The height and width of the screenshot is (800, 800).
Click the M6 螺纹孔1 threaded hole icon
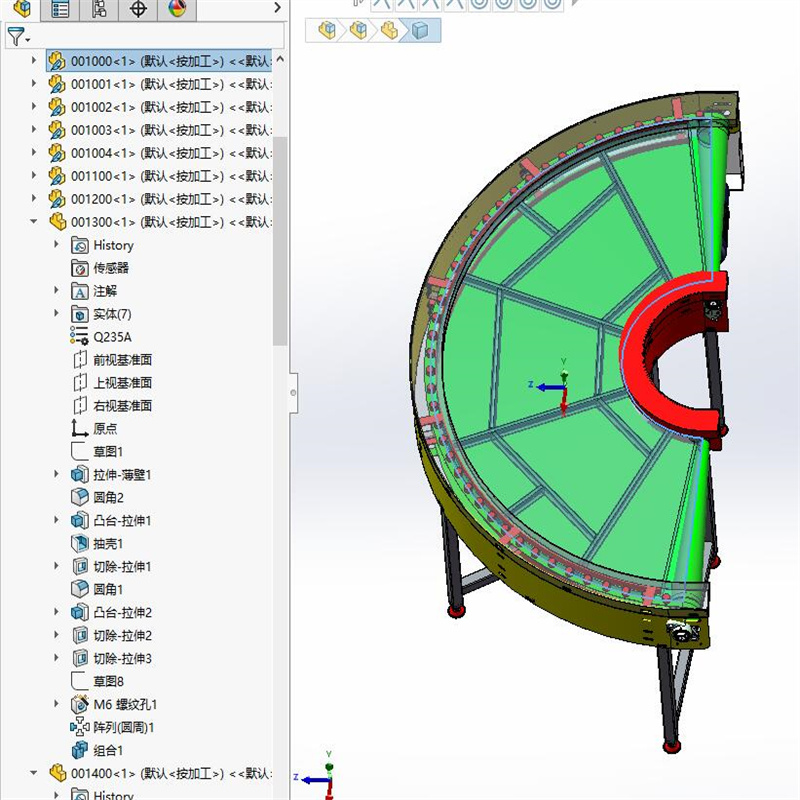coord(80,703)
